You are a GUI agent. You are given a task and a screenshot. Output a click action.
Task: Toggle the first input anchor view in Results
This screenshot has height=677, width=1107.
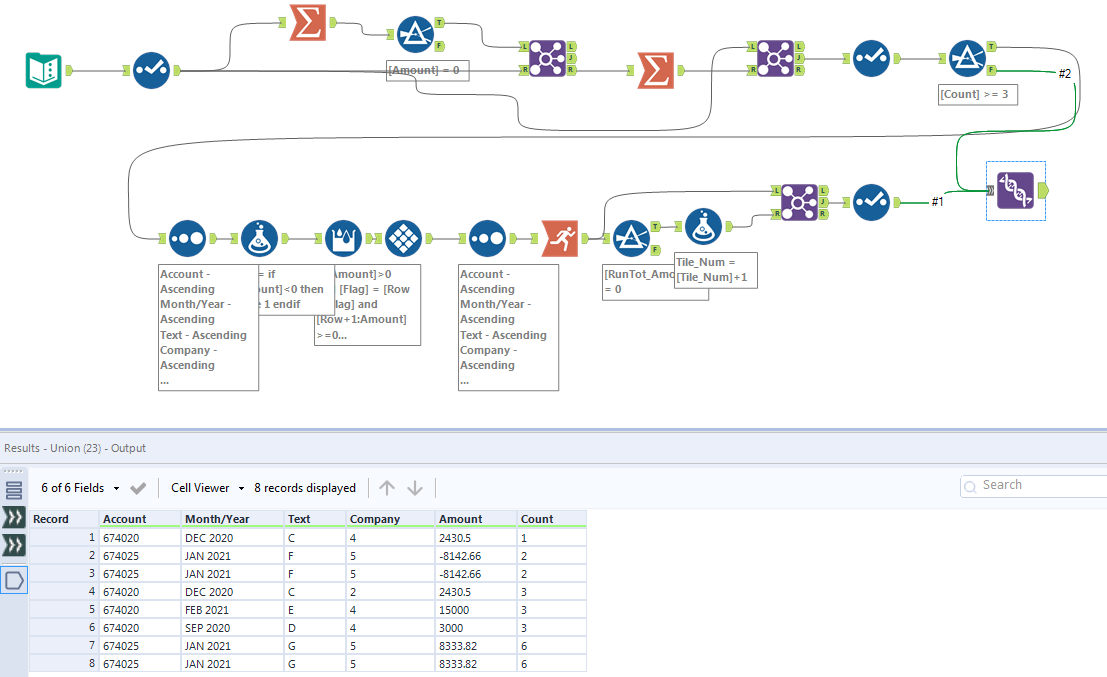13,518
